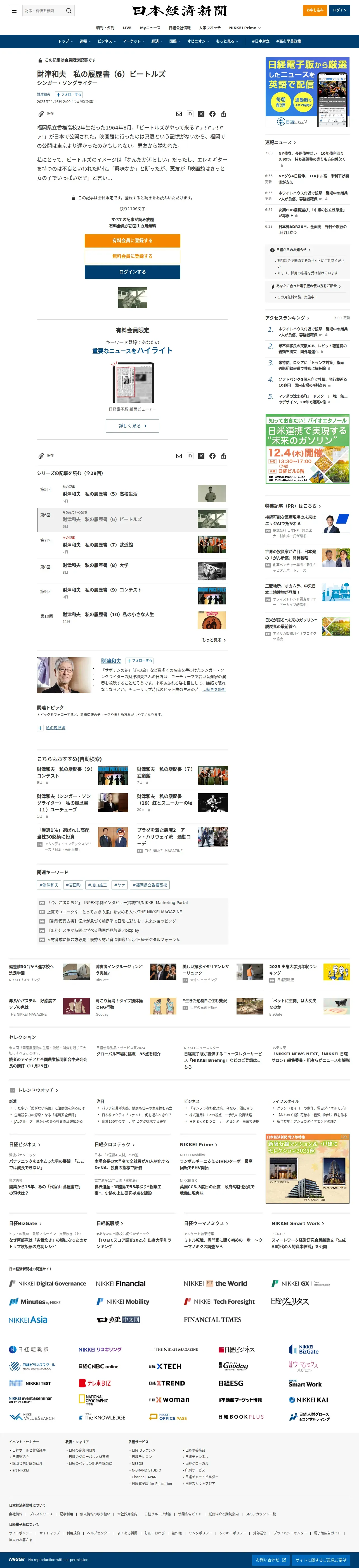Viewport: 359px width, 1568px height.
Task: Click 有料会員に登録する button
Action: pyautogui.click(x=132, y=241)
